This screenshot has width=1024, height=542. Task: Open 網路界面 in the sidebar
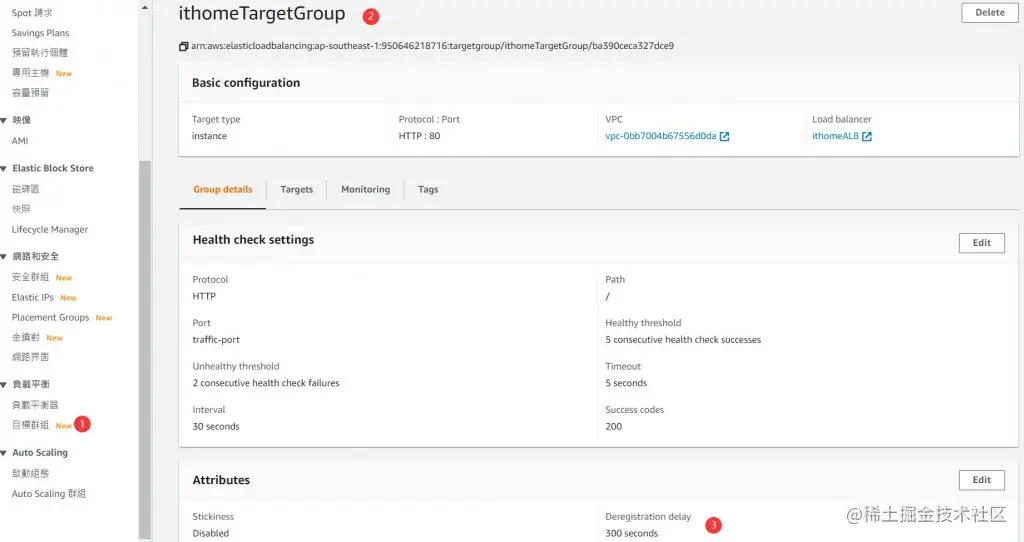point(30,357)
